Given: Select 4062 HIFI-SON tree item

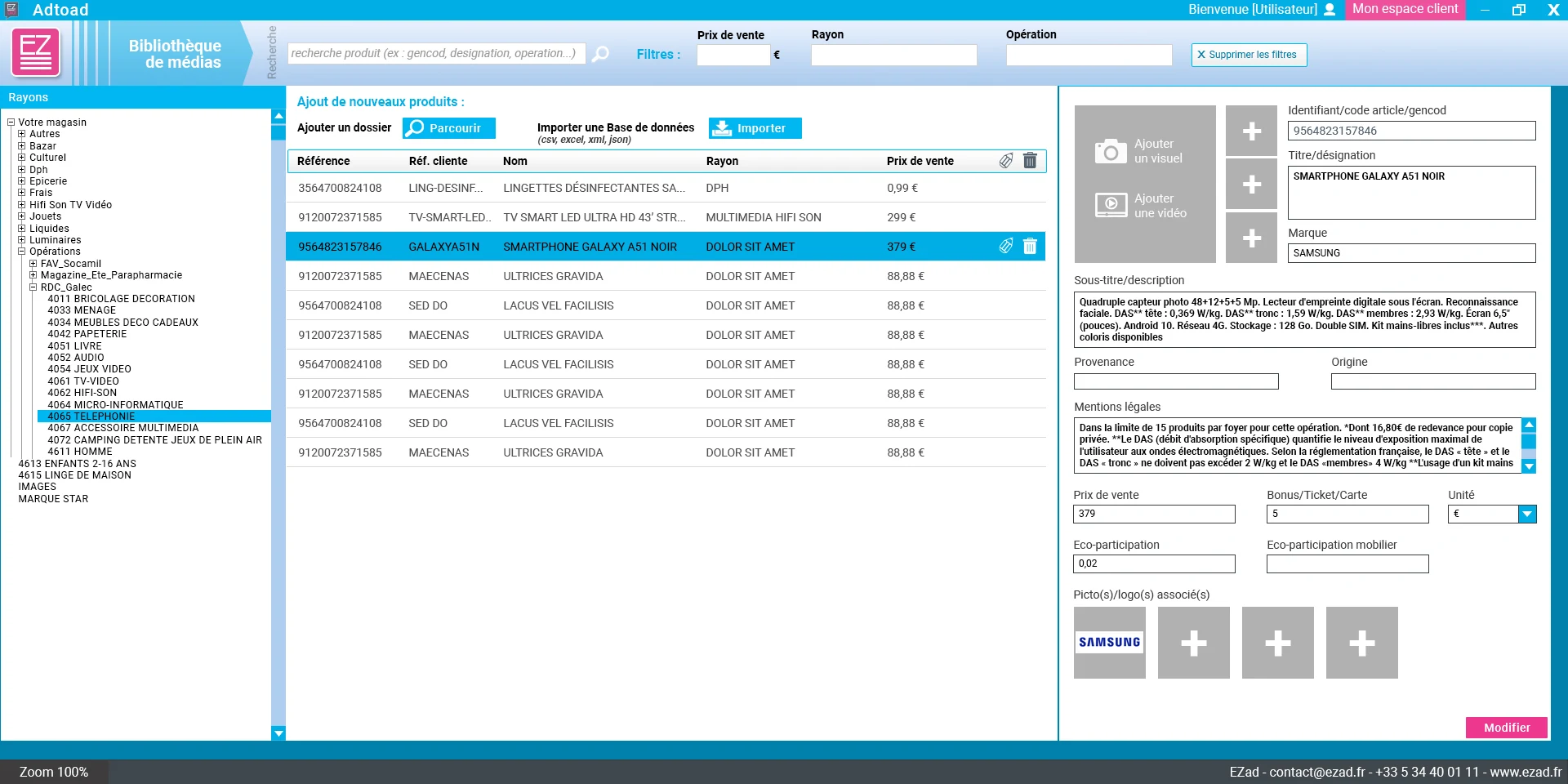Looking at the screenshot, I should [x=82, y=393].
